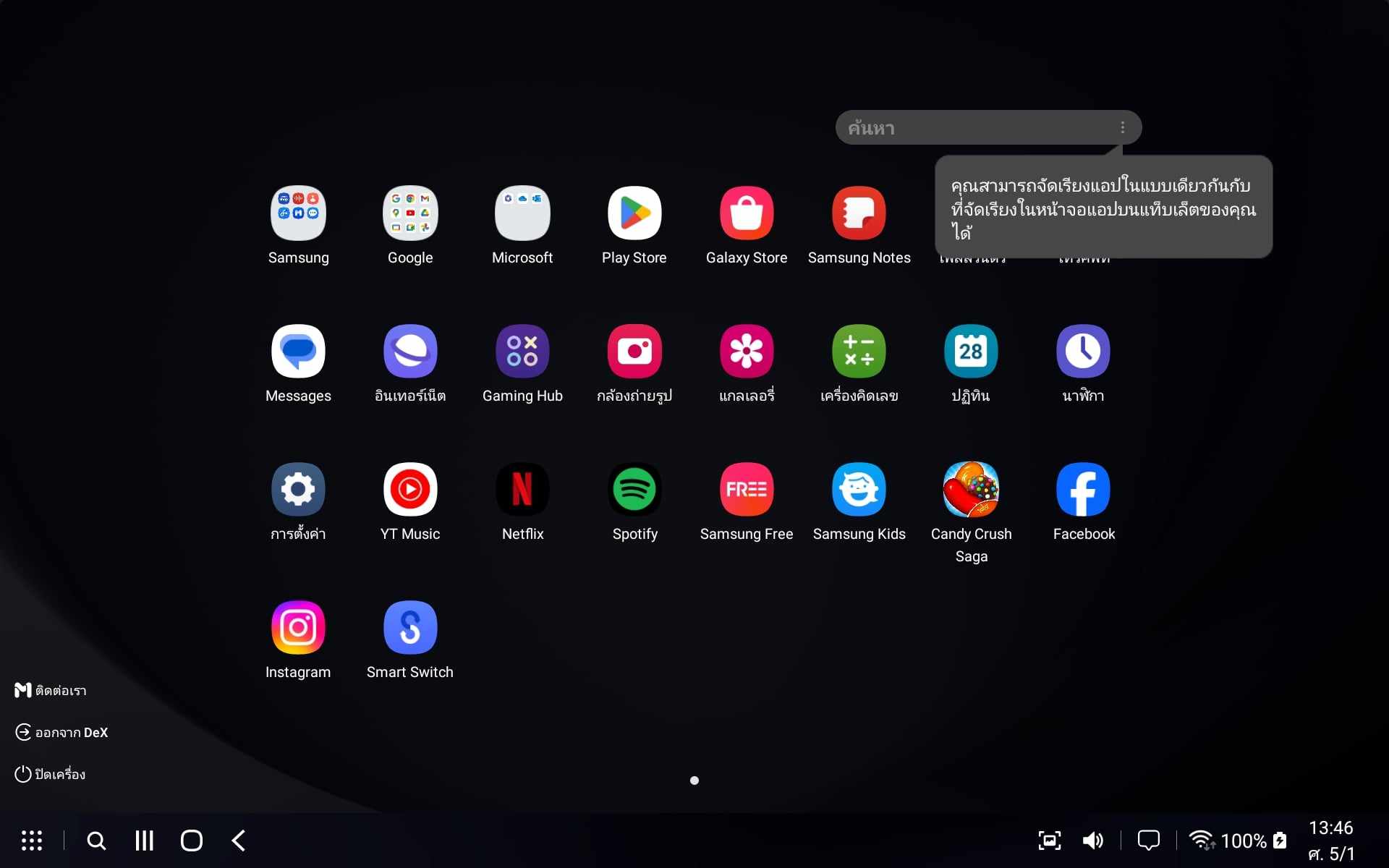Open the Messages app
The height and width of the screenshot is (868, 1389).
point(298,352)
